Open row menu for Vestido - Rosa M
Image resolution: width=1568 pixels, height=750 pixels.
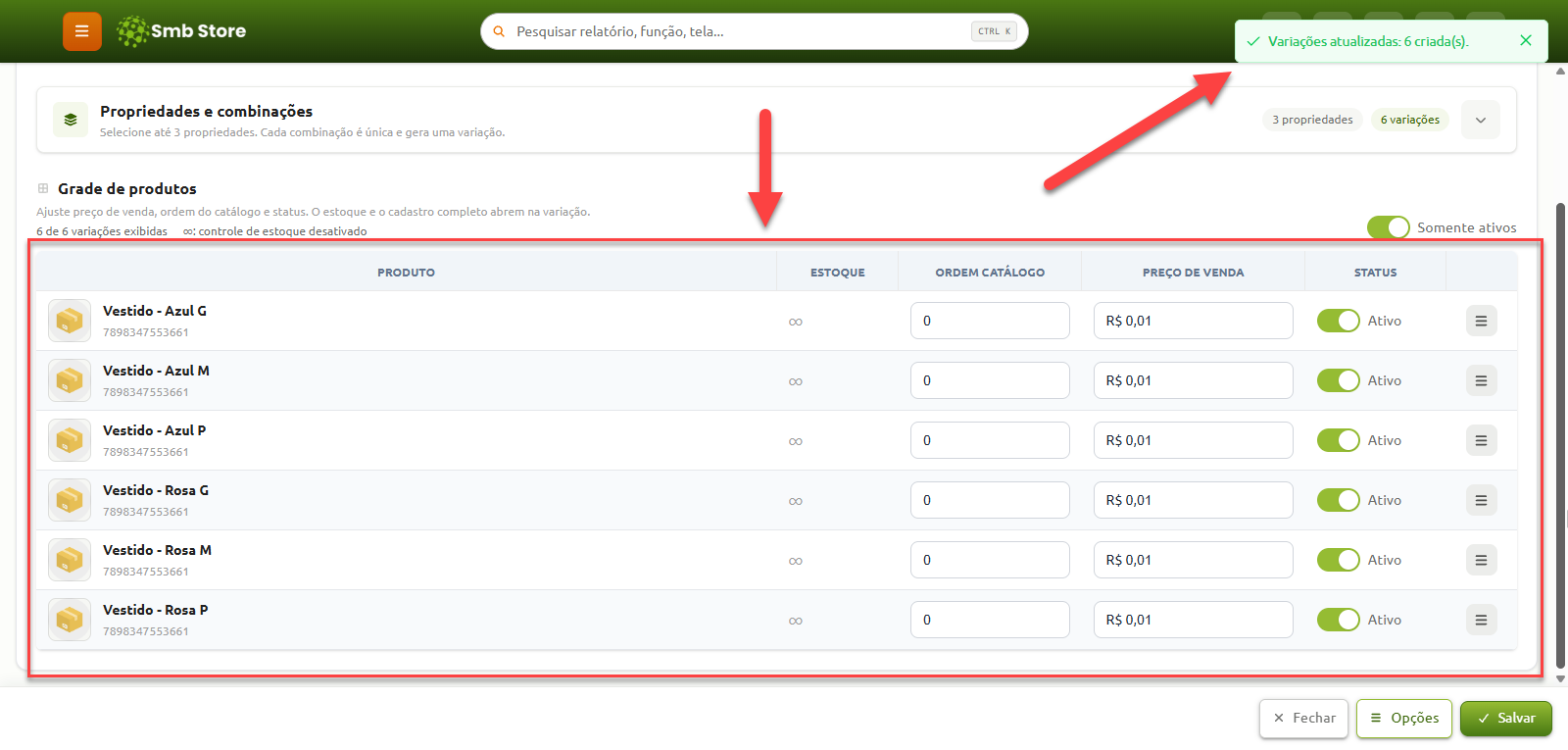coord(1481,560)
